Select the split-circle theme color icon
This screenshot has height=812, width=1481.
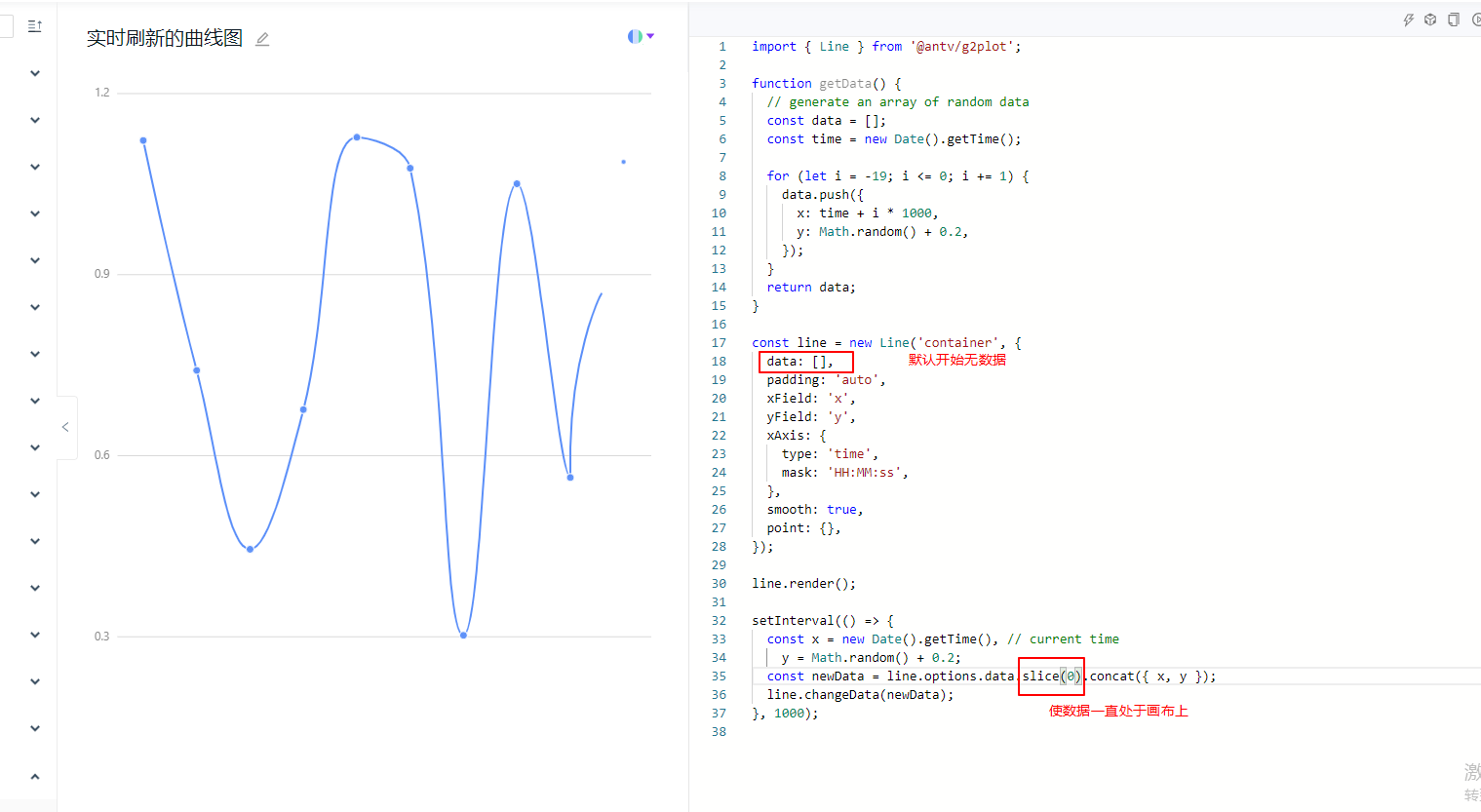[x=635, y=34]
